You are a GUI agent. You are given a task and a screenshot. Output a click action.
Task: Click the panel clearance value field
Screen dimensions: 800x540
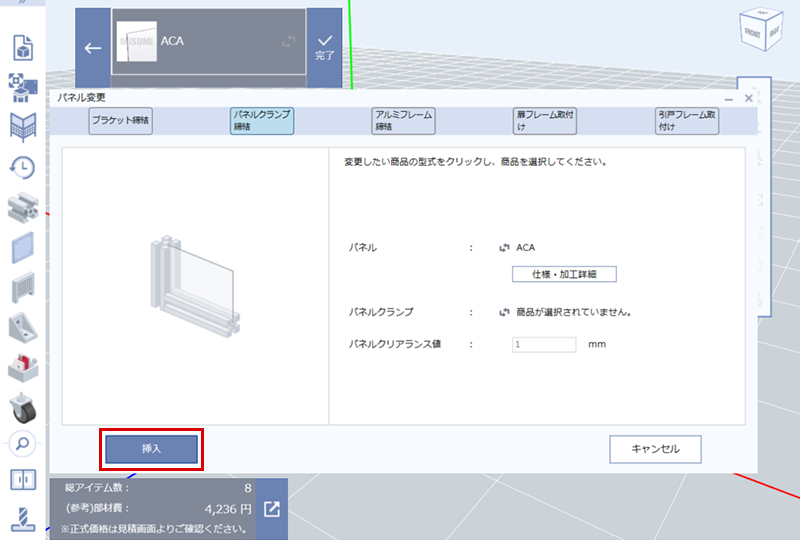coord(544,344)
